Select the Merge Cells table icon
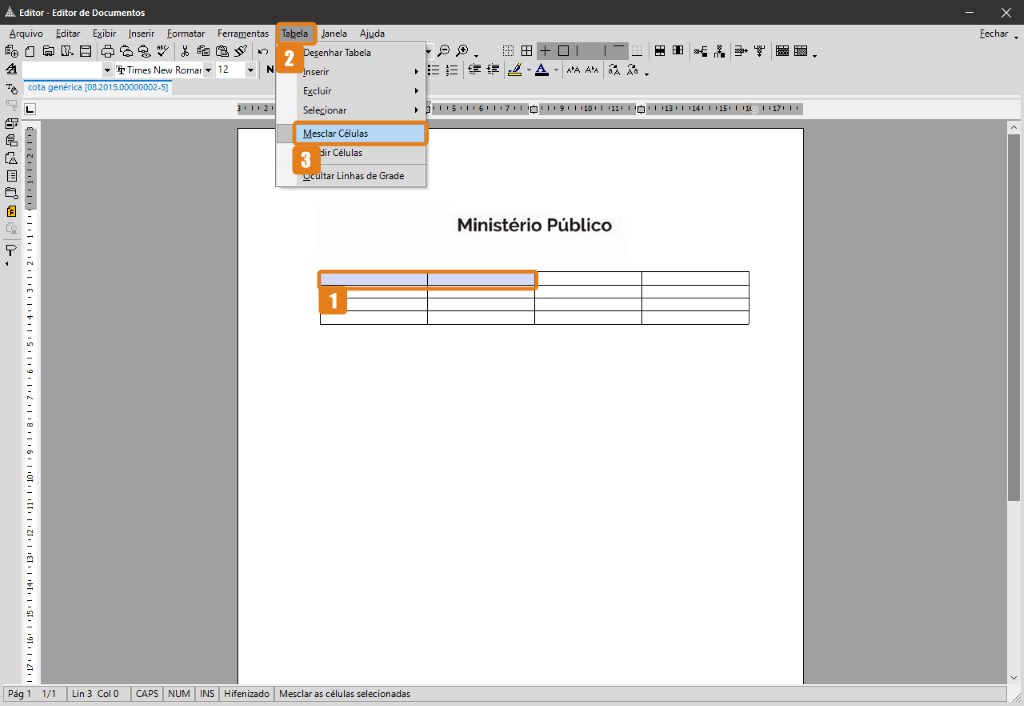This screenshot has width=1024, height=706. (x=659, y=50)
